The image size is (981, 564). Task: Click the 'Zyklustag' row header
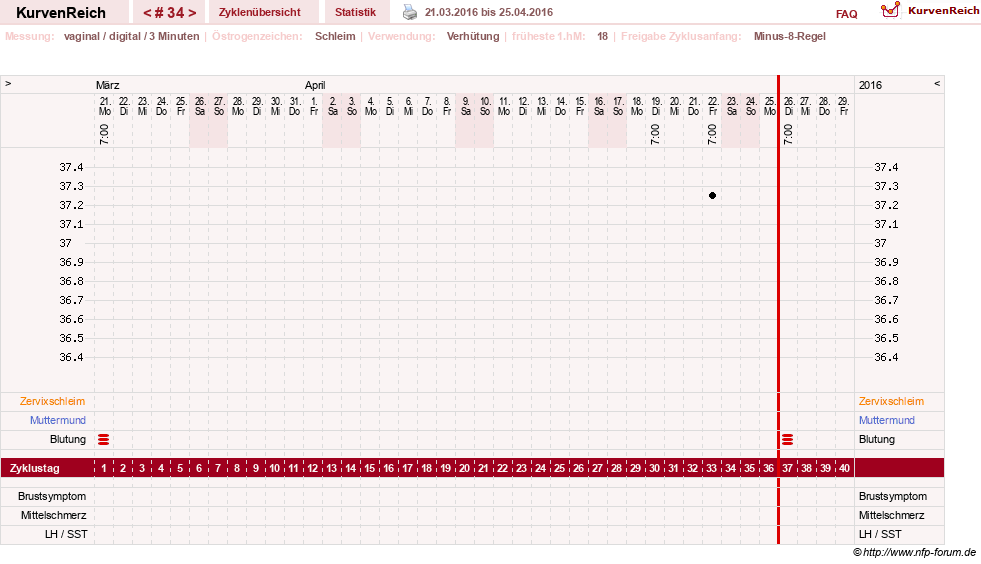click(34, 468)
